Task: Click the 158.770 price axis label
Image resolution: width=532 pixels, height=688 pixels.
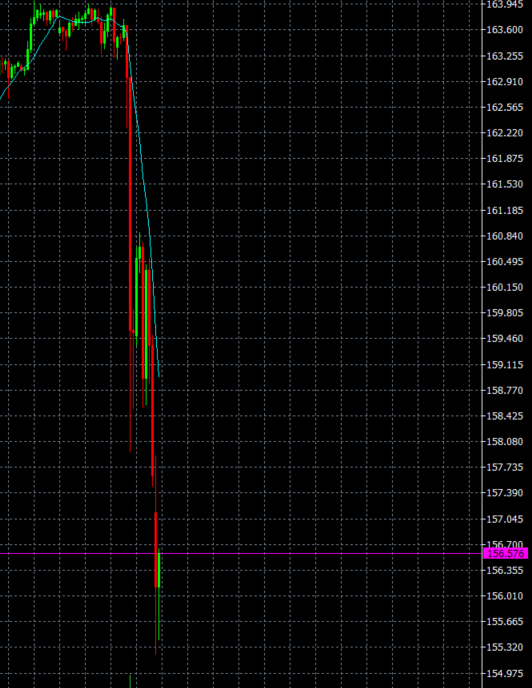Action: click(x=505, y=391)
